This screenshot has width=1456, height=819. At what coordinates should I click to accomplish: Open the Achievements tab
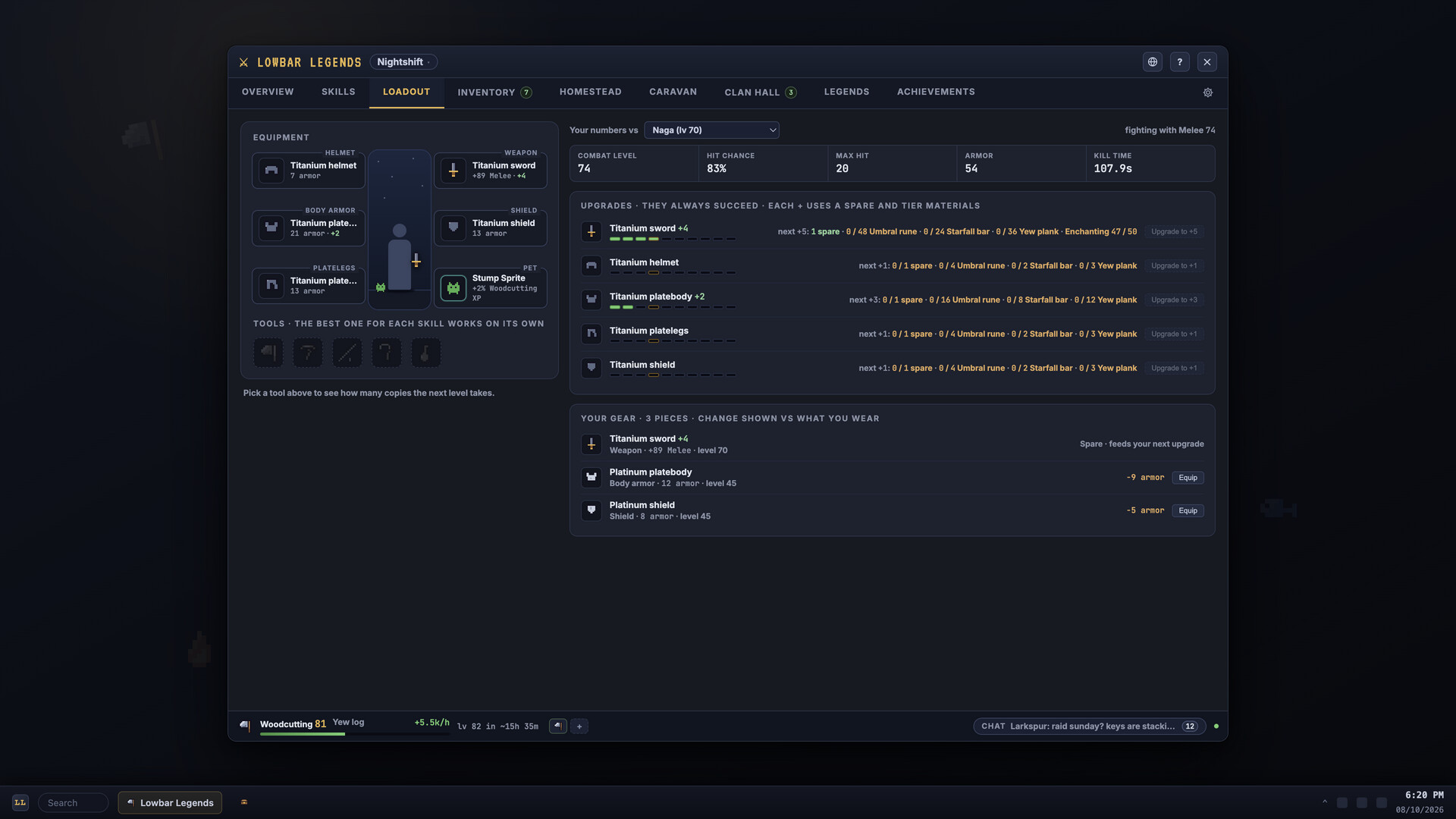point(936,92)
